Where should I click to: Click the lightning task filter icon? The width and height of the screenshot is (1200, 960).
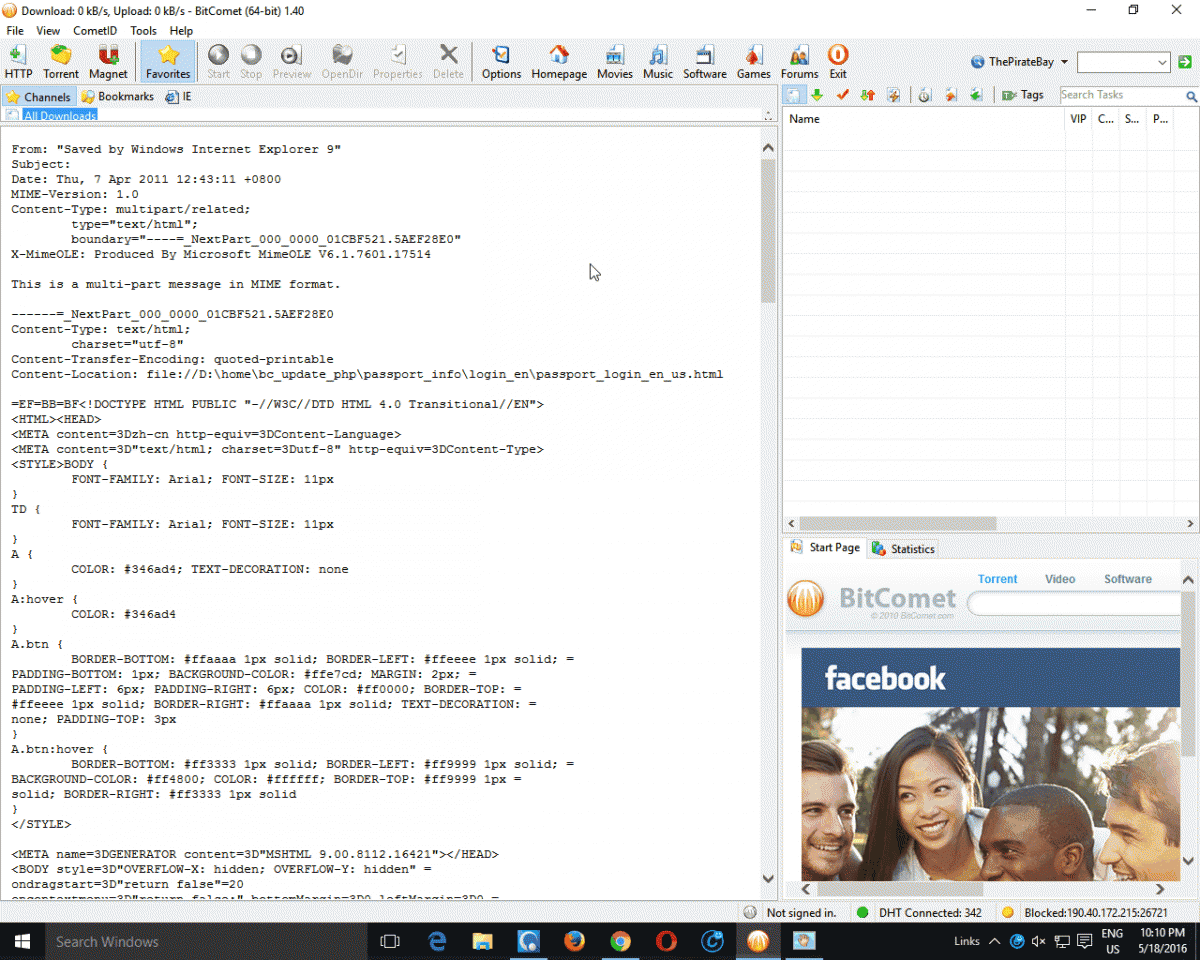[893, 95]
